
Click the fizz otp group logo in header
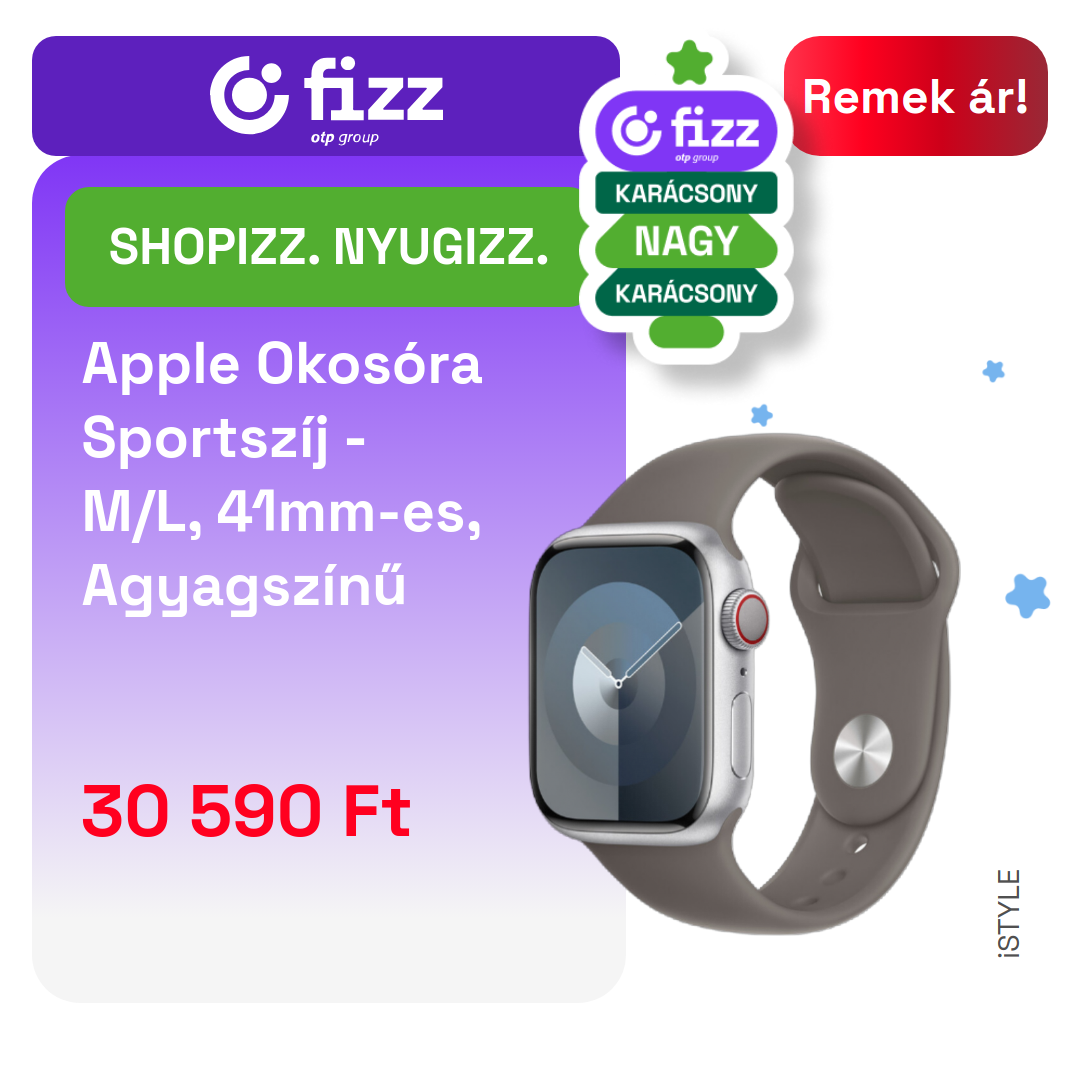(326, 98)
